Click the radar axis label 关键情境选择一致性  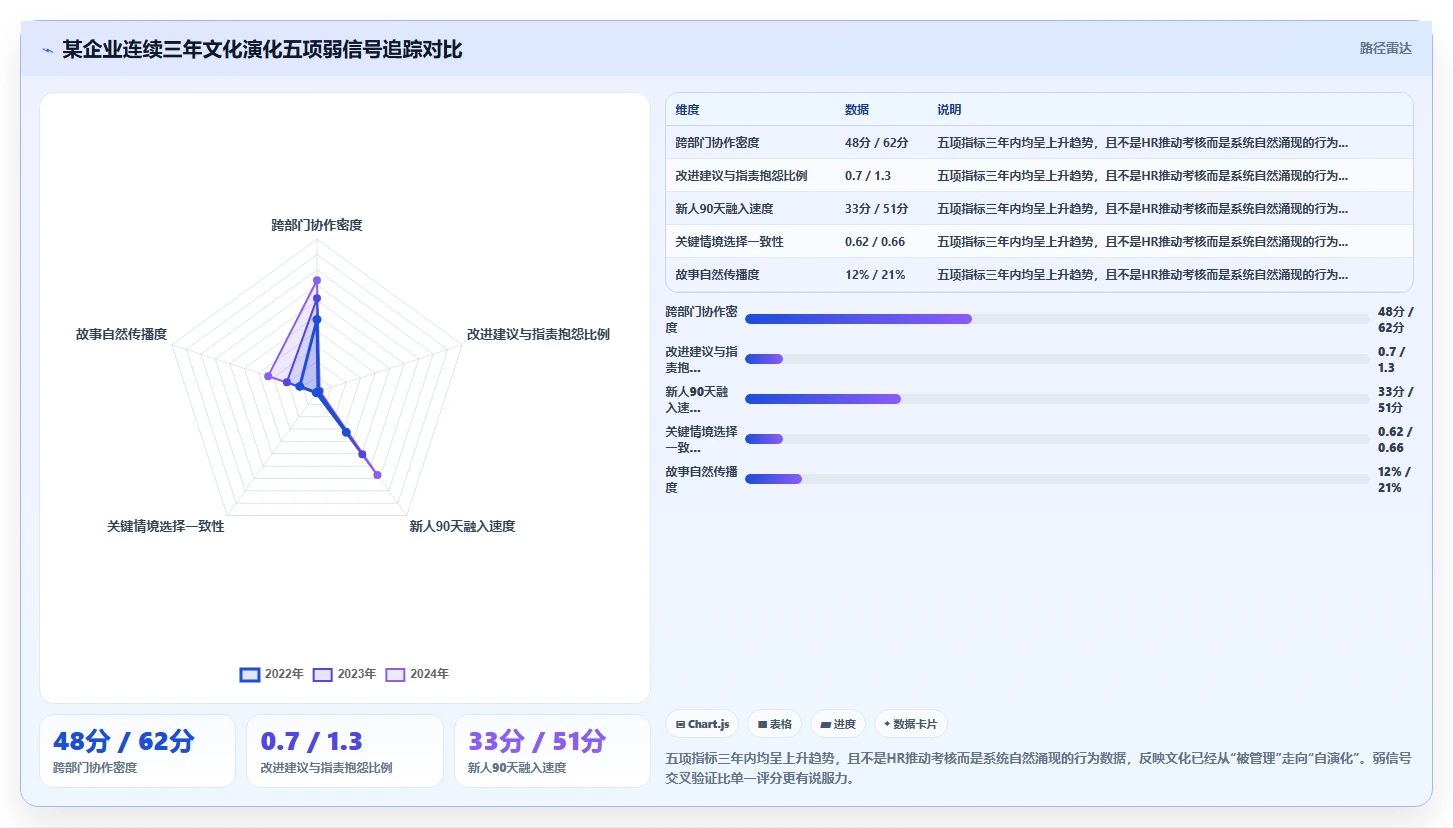click(x=166, y=526)
